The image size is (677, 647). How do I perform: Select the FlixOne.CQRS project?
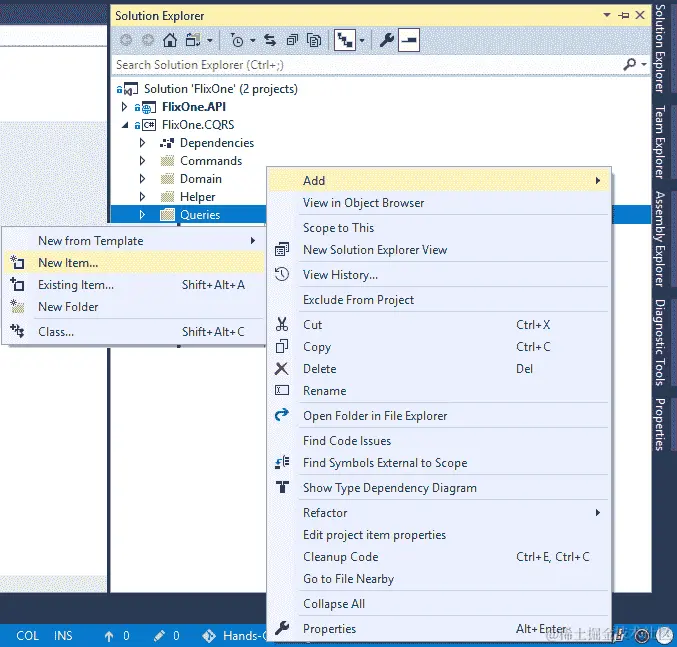pos(198,125)
